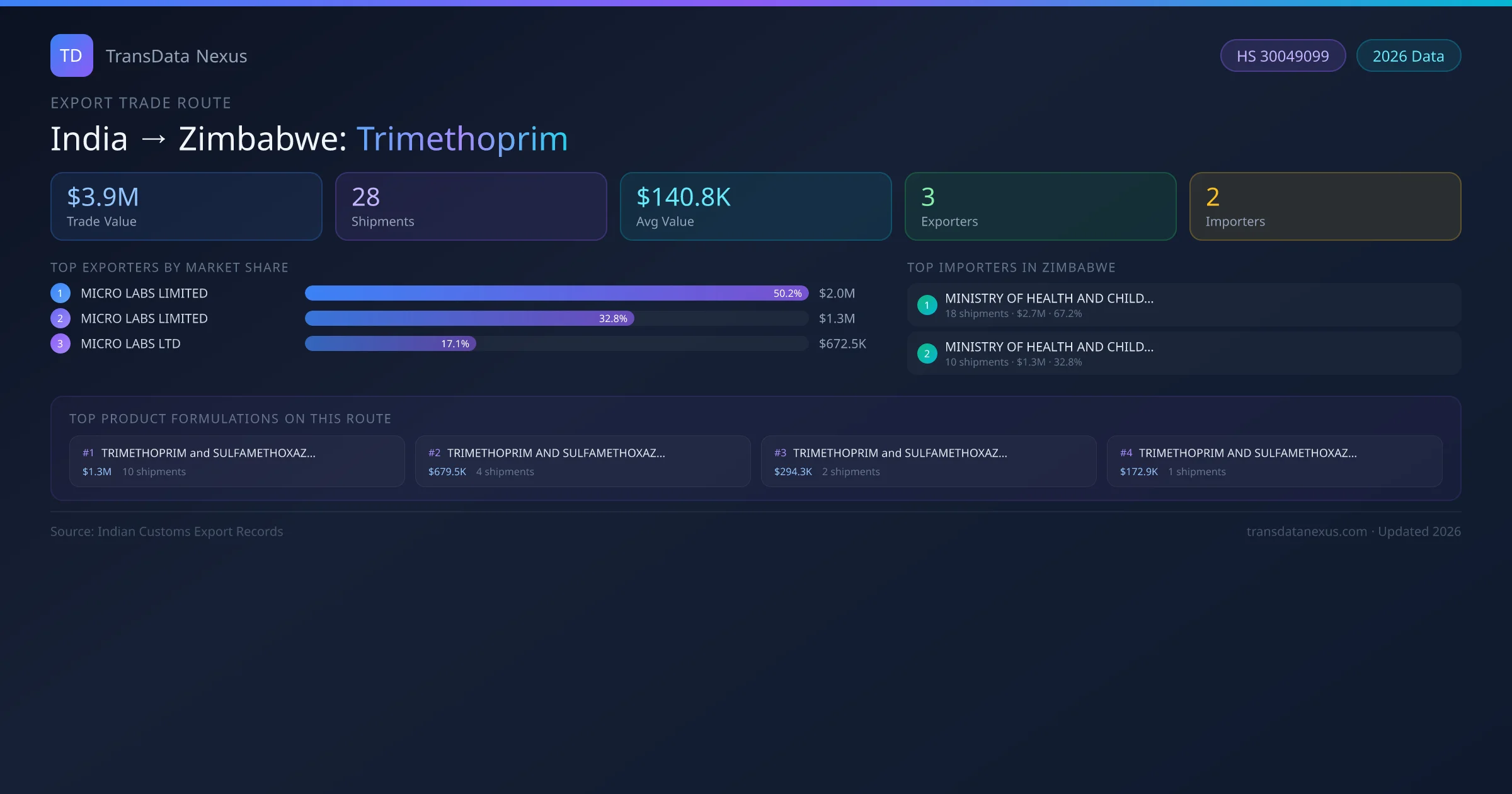The height and width of the screenshot is (794, 1512).
Task: Click the HS 30049099 tag
Action: 1282,56
